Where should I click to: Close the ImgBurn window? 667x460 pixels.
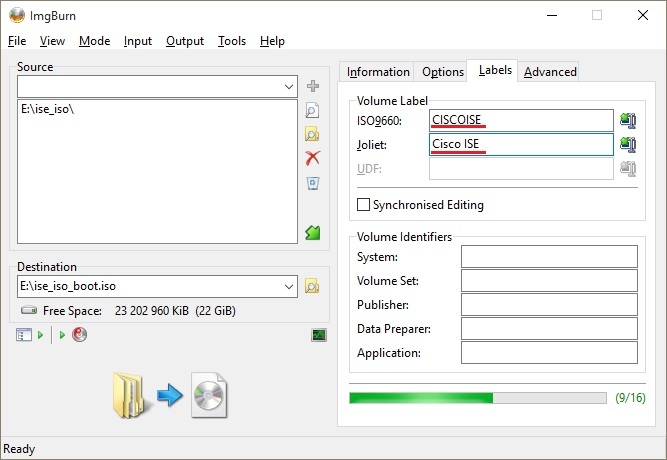click(643, 15)
